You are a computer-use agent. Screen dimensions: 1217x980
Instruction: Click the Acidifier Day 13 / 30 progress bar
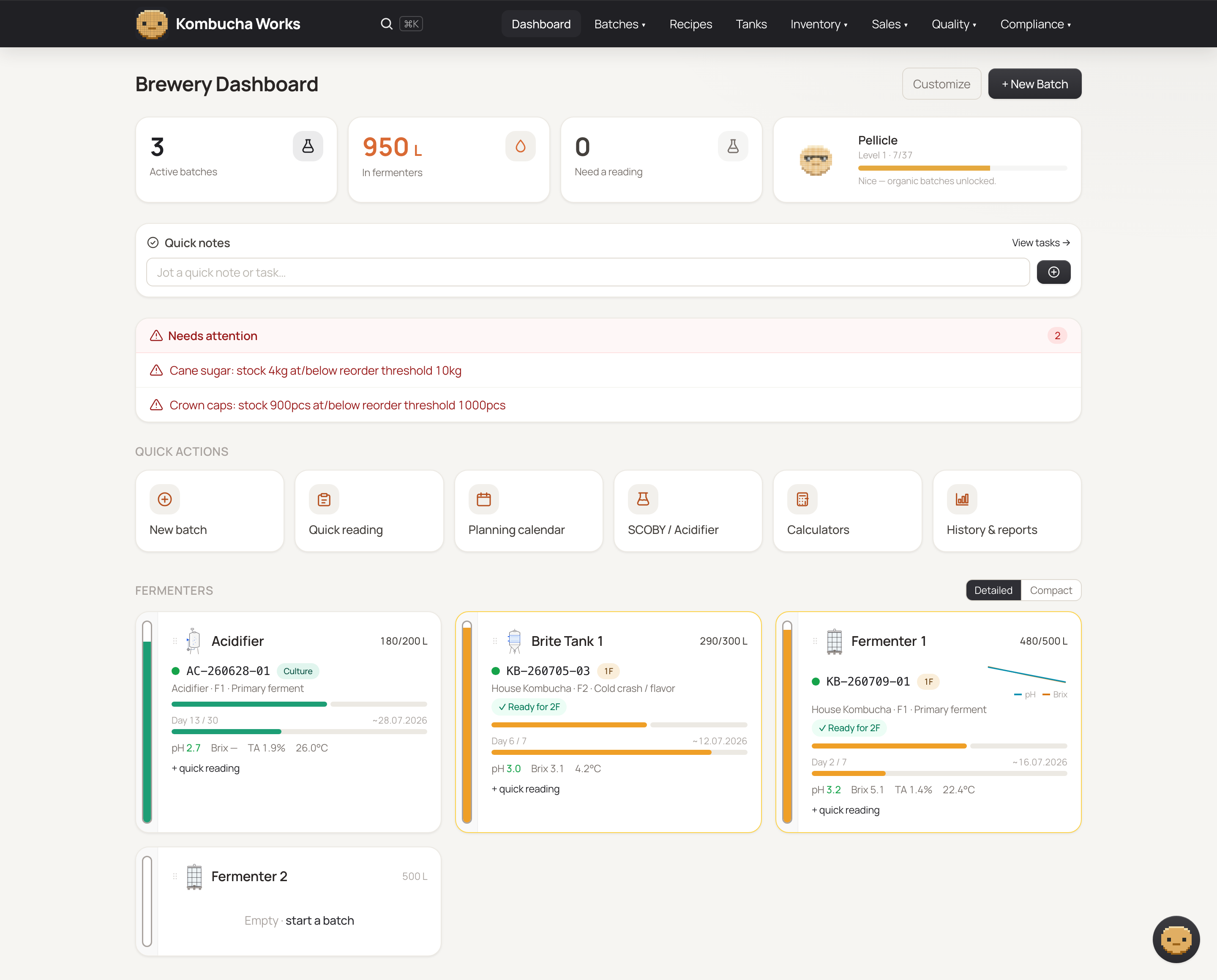[299, 732]
